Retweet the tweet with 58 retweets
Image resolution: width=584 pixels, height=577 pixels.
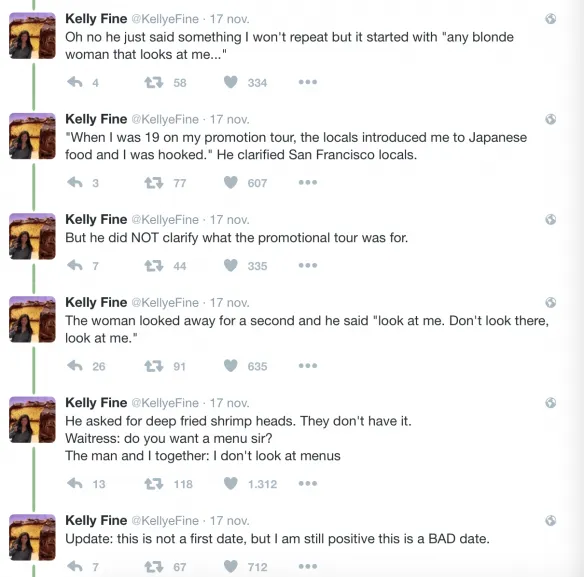tap(154, 82)
